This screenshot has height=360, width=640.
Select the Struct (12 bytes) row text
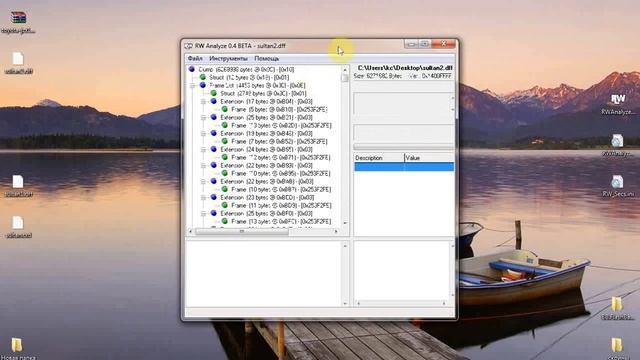coord(249,77)
